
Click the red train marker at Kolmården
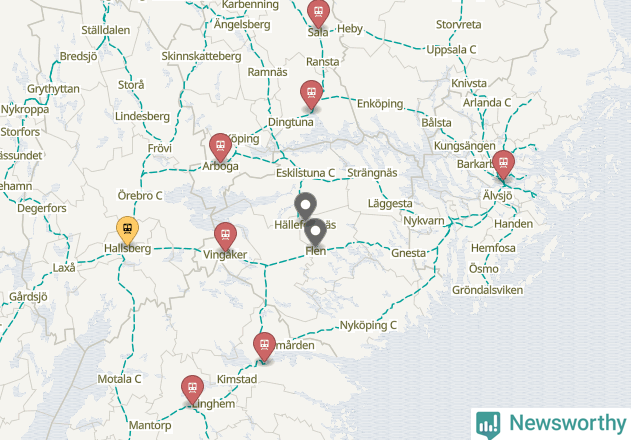(x=264, y=347)
